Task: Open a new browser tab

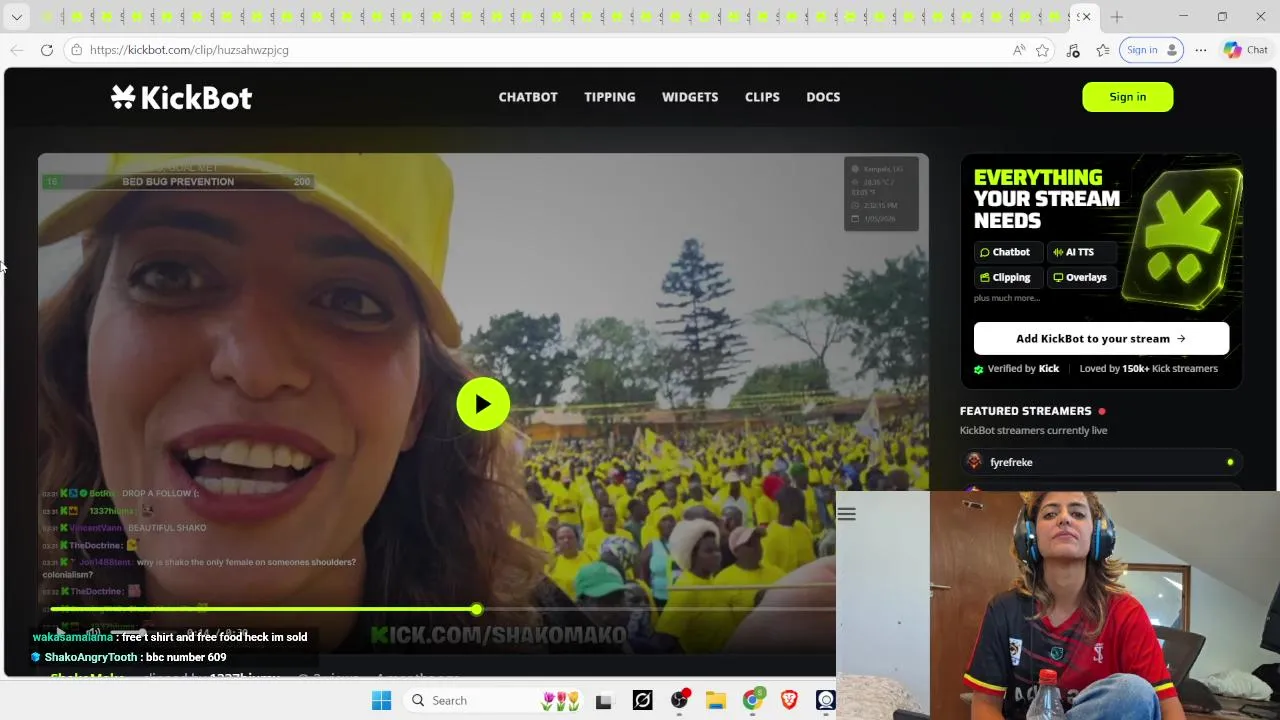Action: [1117, 17]
